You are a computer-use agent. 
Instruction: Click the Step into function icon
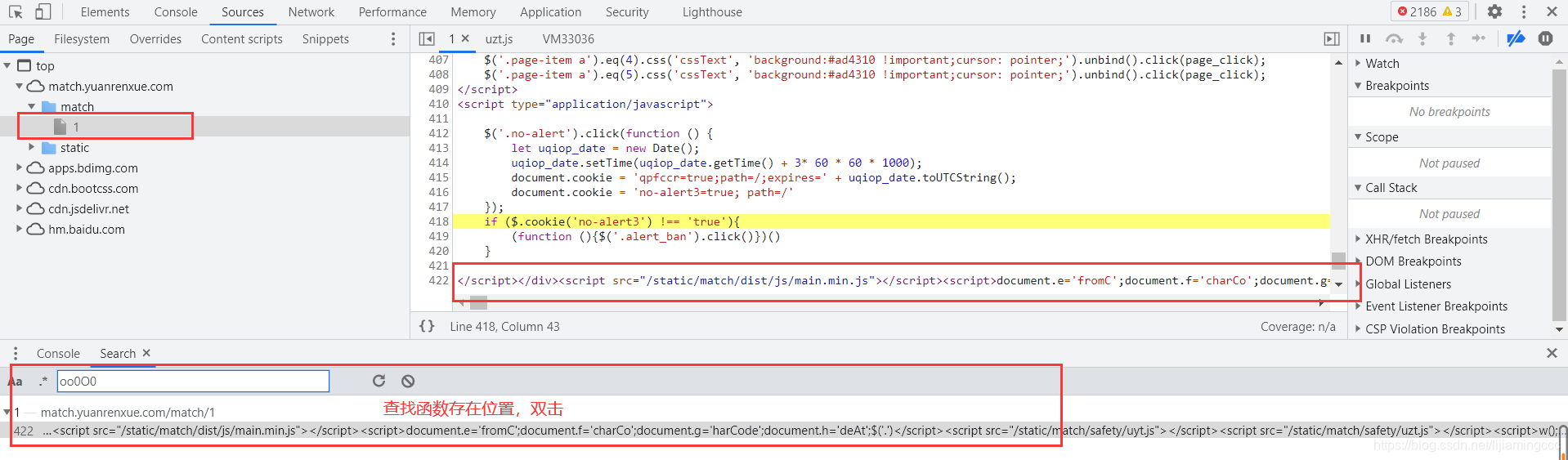tap(1422, 38)
